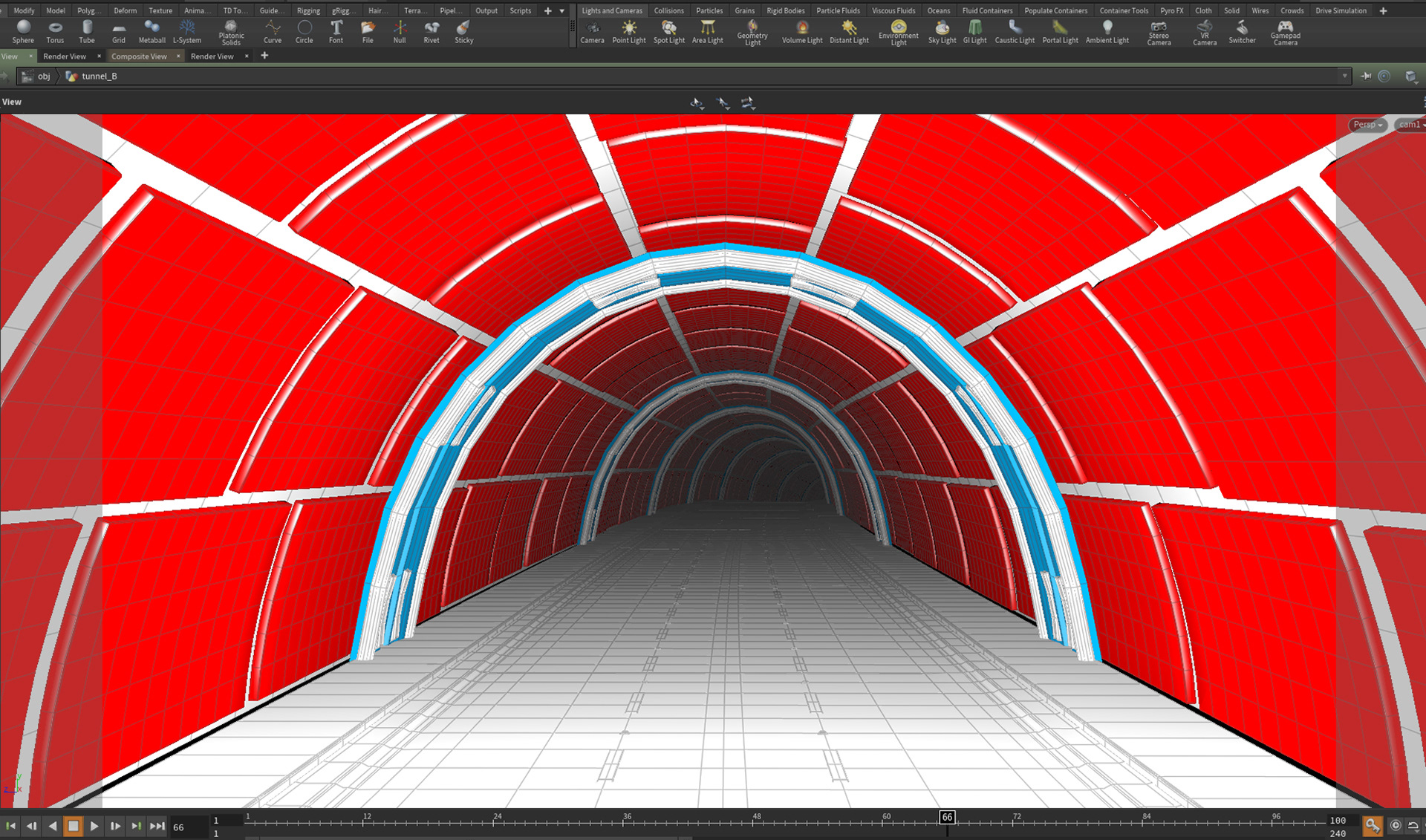Screen dimensions: 1426x840
Task: Open the cam1 camera dropdown
Action: click(1410, 125)
